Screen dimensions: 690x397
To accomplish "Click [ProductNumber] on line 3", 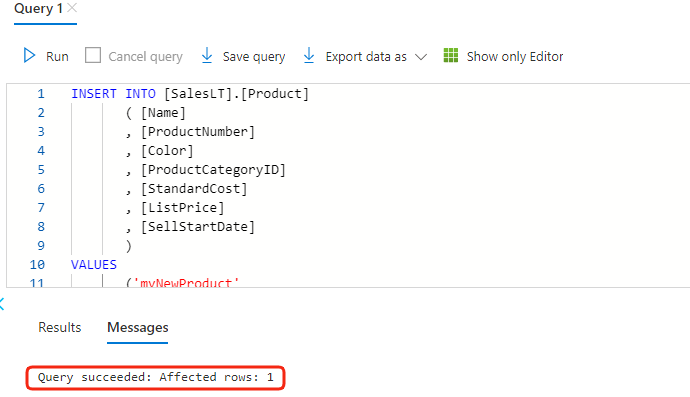I will (198, 132).
